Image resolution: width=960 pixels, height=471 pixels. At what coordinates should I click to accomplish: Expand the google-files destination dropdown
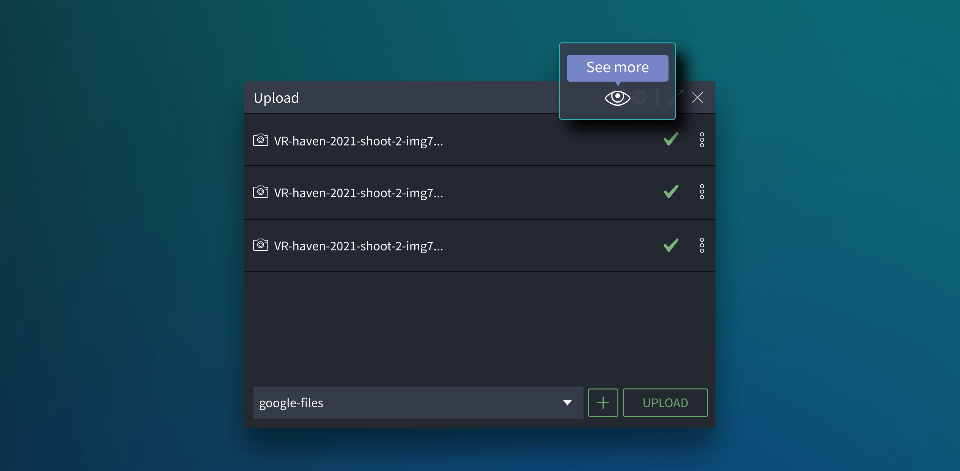(x=418, y=402)
